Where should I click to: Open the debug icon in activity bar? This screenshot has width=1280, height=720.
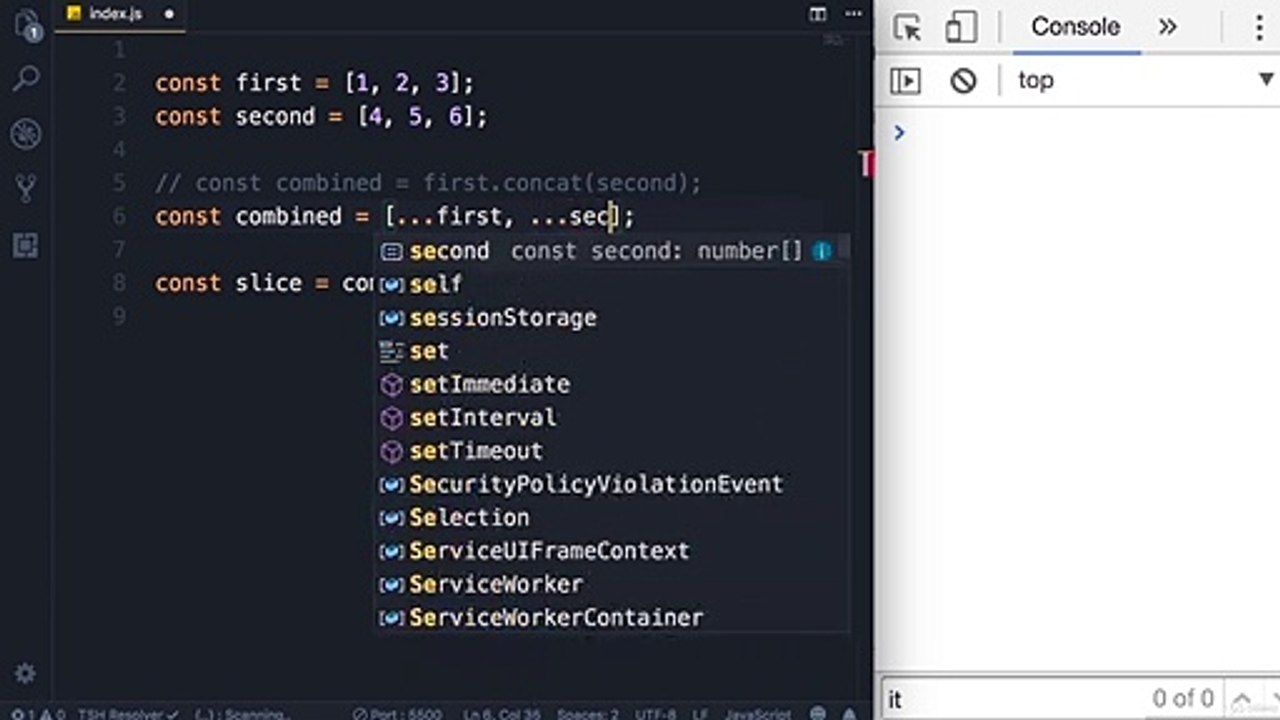(x=27, y=133)
